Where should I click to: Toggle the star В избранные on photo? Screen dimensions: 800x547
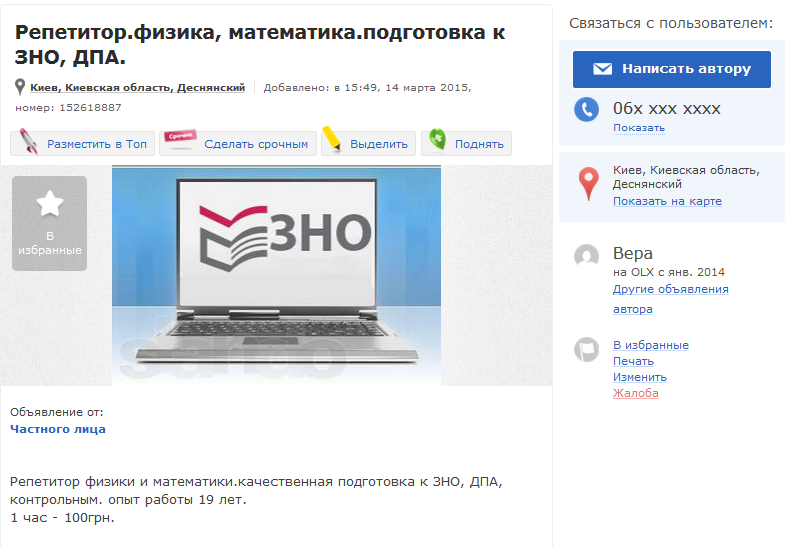pos(49,223)
